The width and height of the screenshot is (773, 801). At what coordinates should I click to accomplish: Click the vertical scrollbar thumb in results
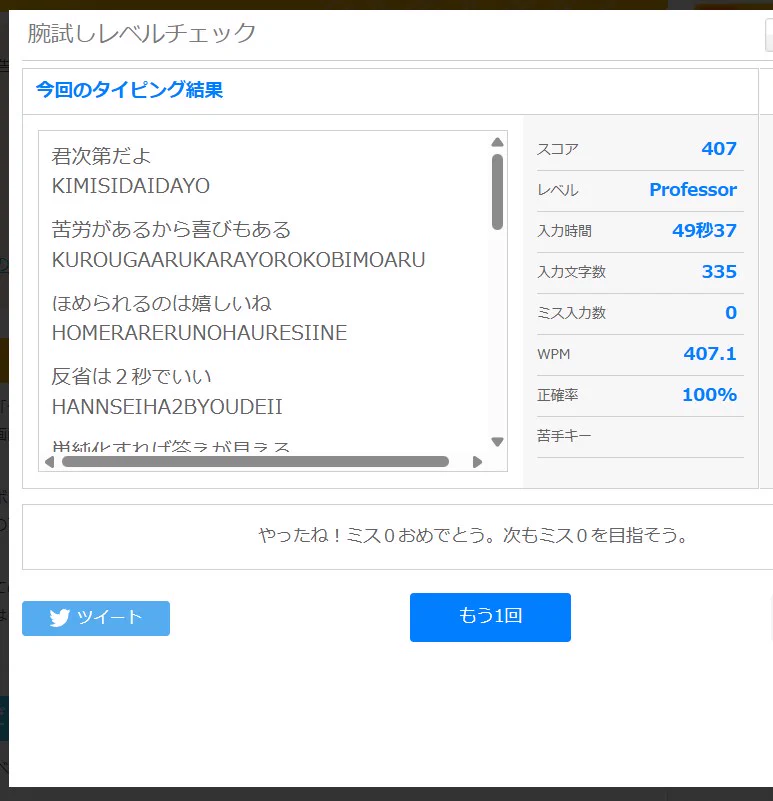point(497,192)
